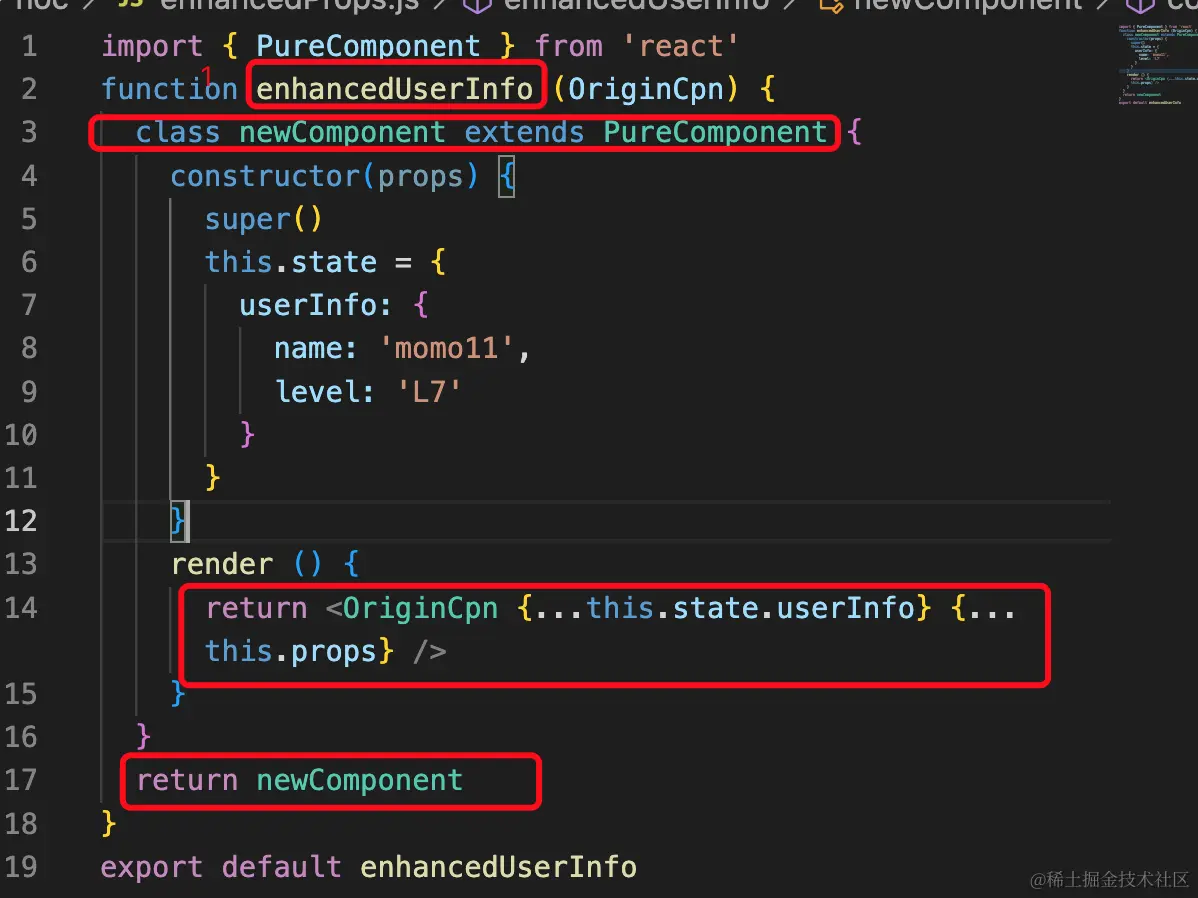This screenshot has height=898, width=1198.
Task: Click the 'momo11' string value
Action: (446, 349)
